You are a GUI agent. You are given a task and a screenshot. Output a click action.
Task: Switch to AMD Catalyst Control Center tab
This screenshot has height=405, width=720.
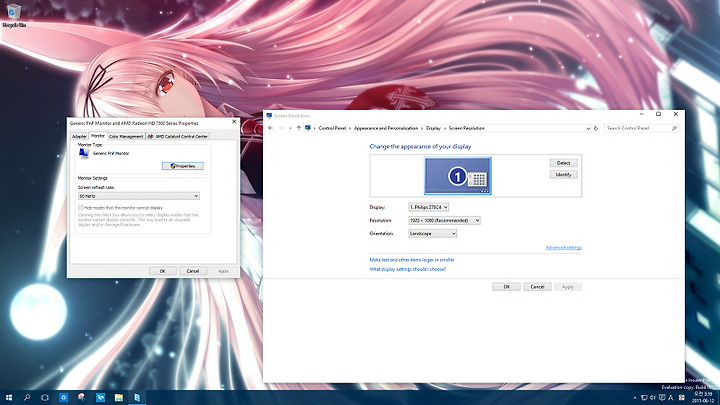click(178, 136)
